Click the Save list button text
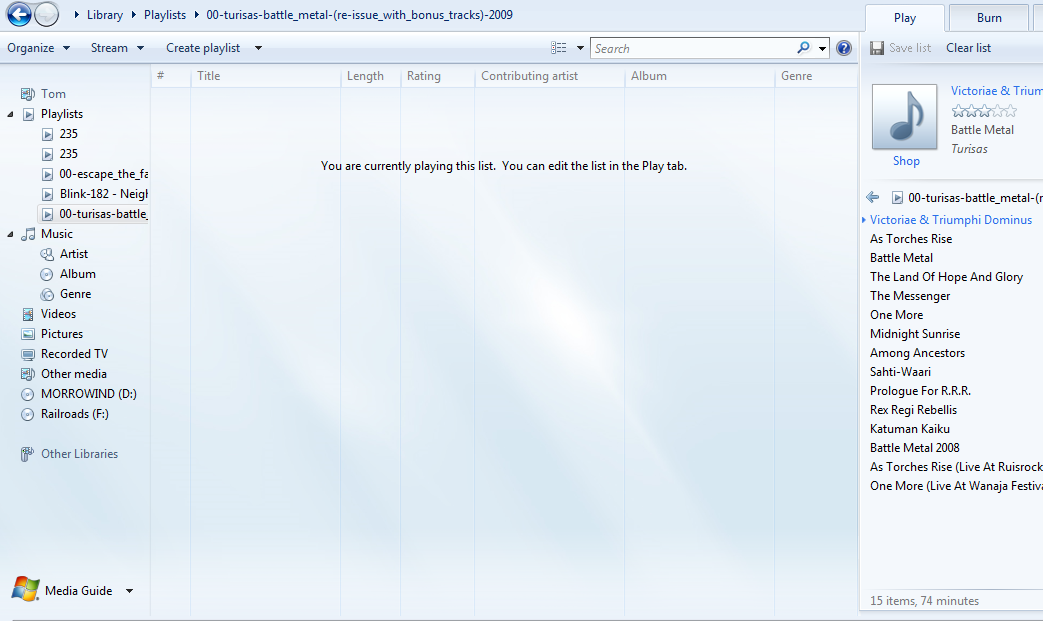The height and width of the screenshot is (621, 1043). click(x=910, y=48)
